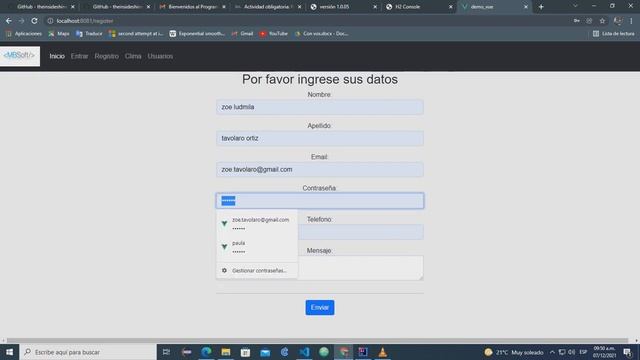
Task: Open the Lista de lectura panel
Action: (x=613, y=34)
